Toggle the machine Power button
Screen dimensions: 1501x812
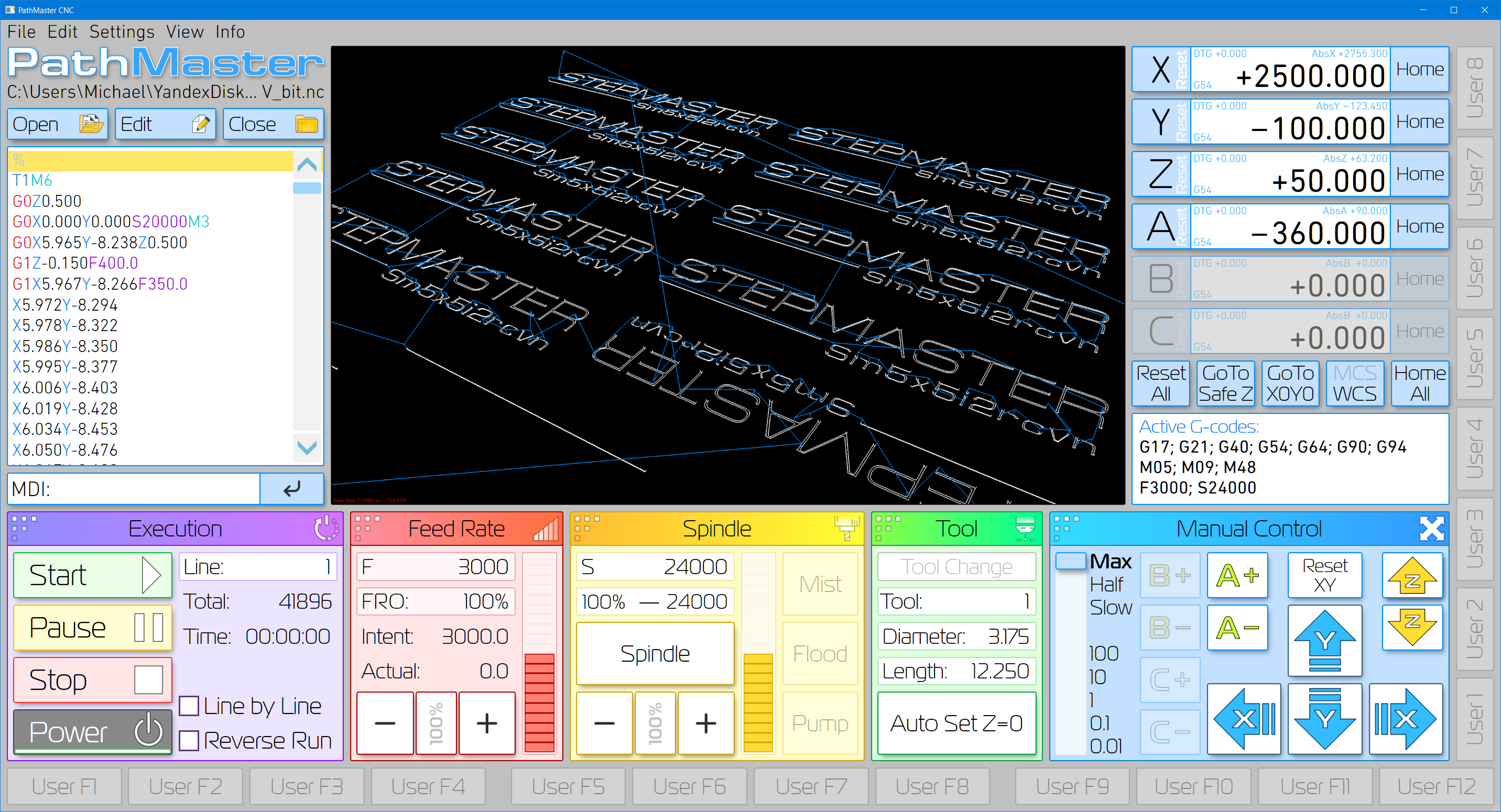[x=93, y=732]
